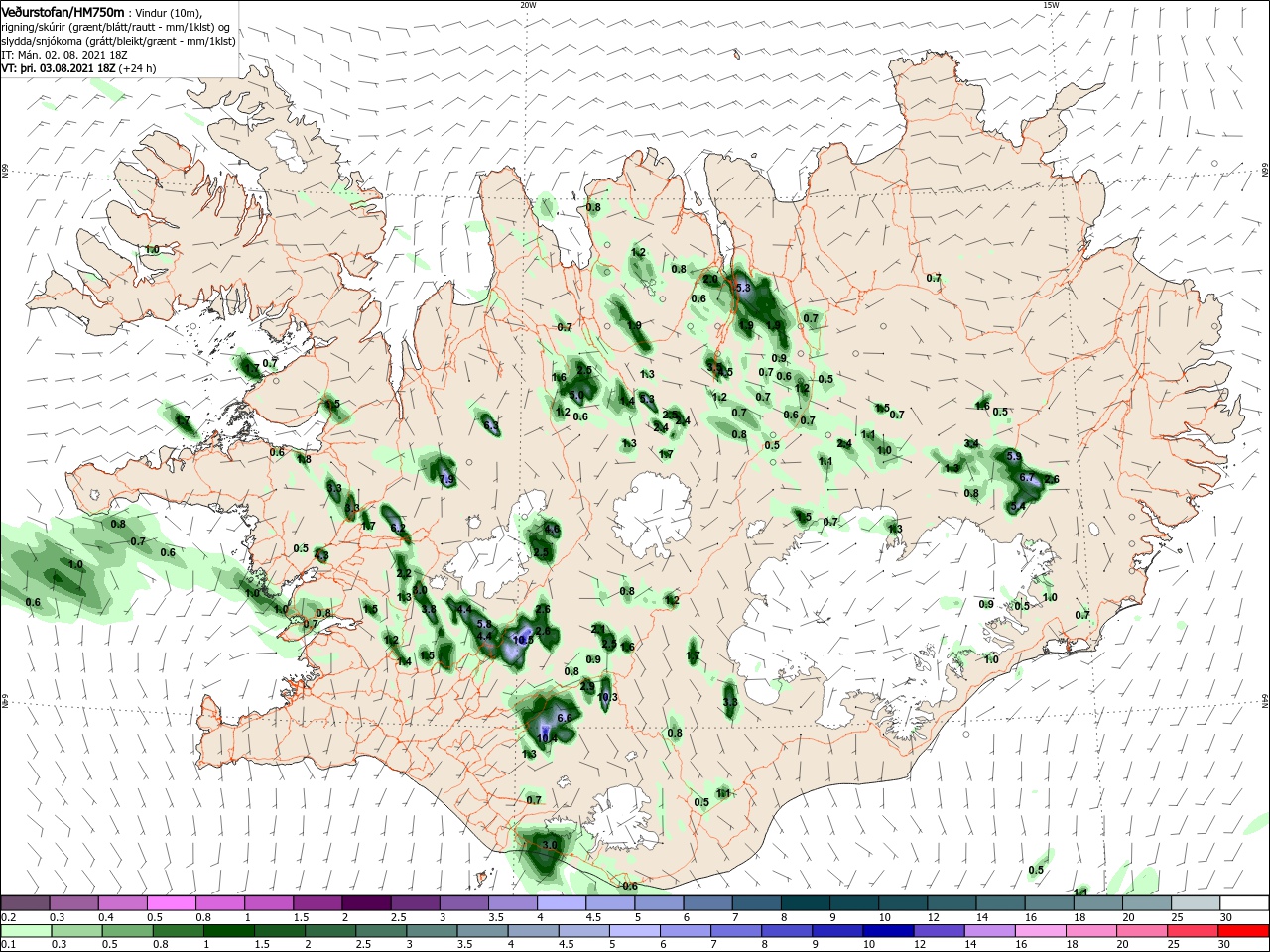The height and width of the screenshot is (952, 1270).
Task: Click the dark purple-grey 0.2 swatch in upper legend row
Action: click(x=25, y=903)
